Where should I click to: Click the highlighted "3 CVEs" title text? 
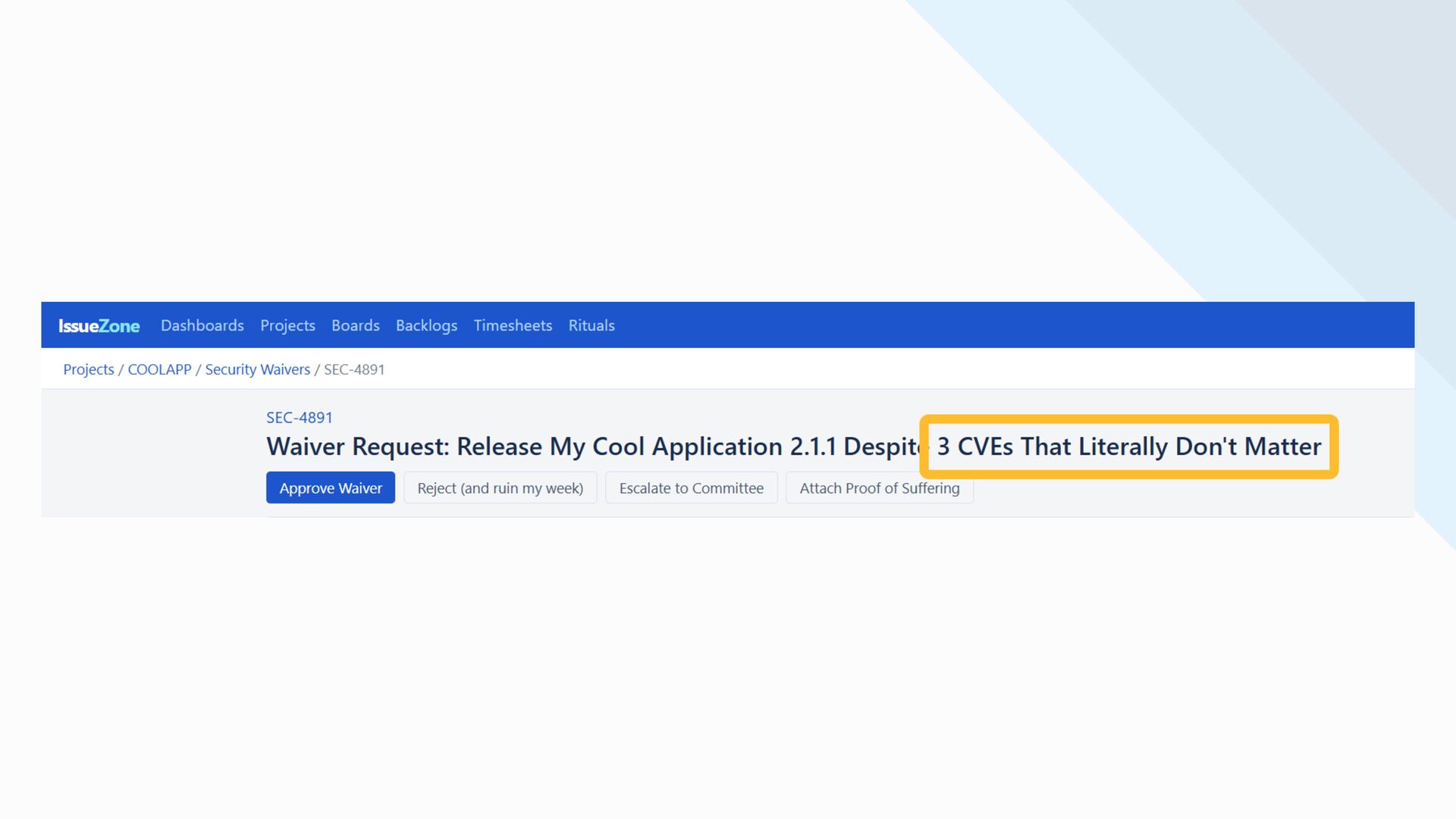[975, 447]
